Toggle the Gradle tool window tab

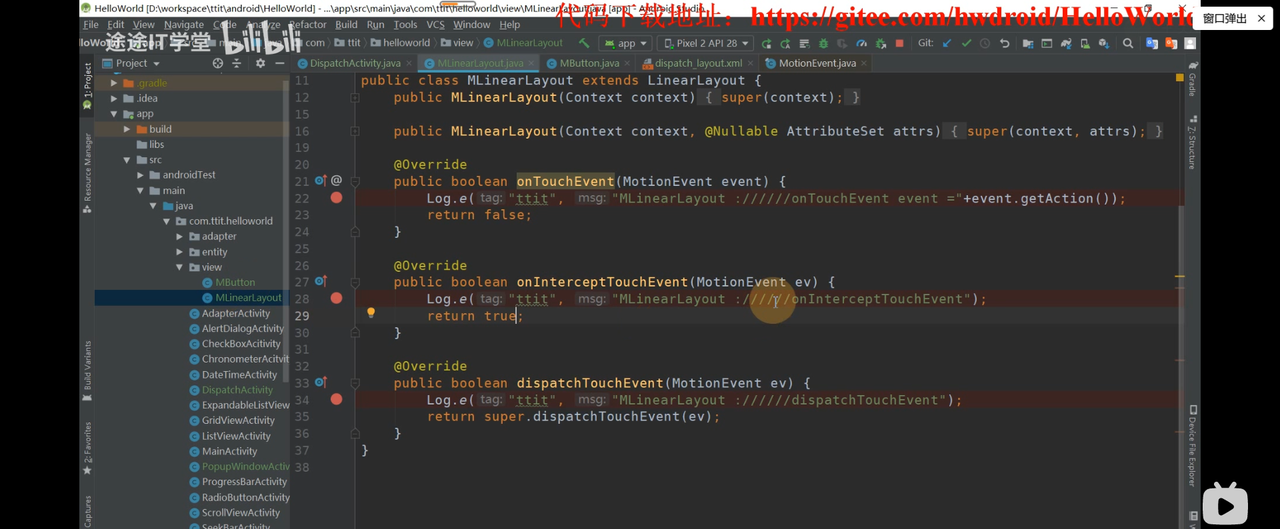click(x=1192, y=79)
